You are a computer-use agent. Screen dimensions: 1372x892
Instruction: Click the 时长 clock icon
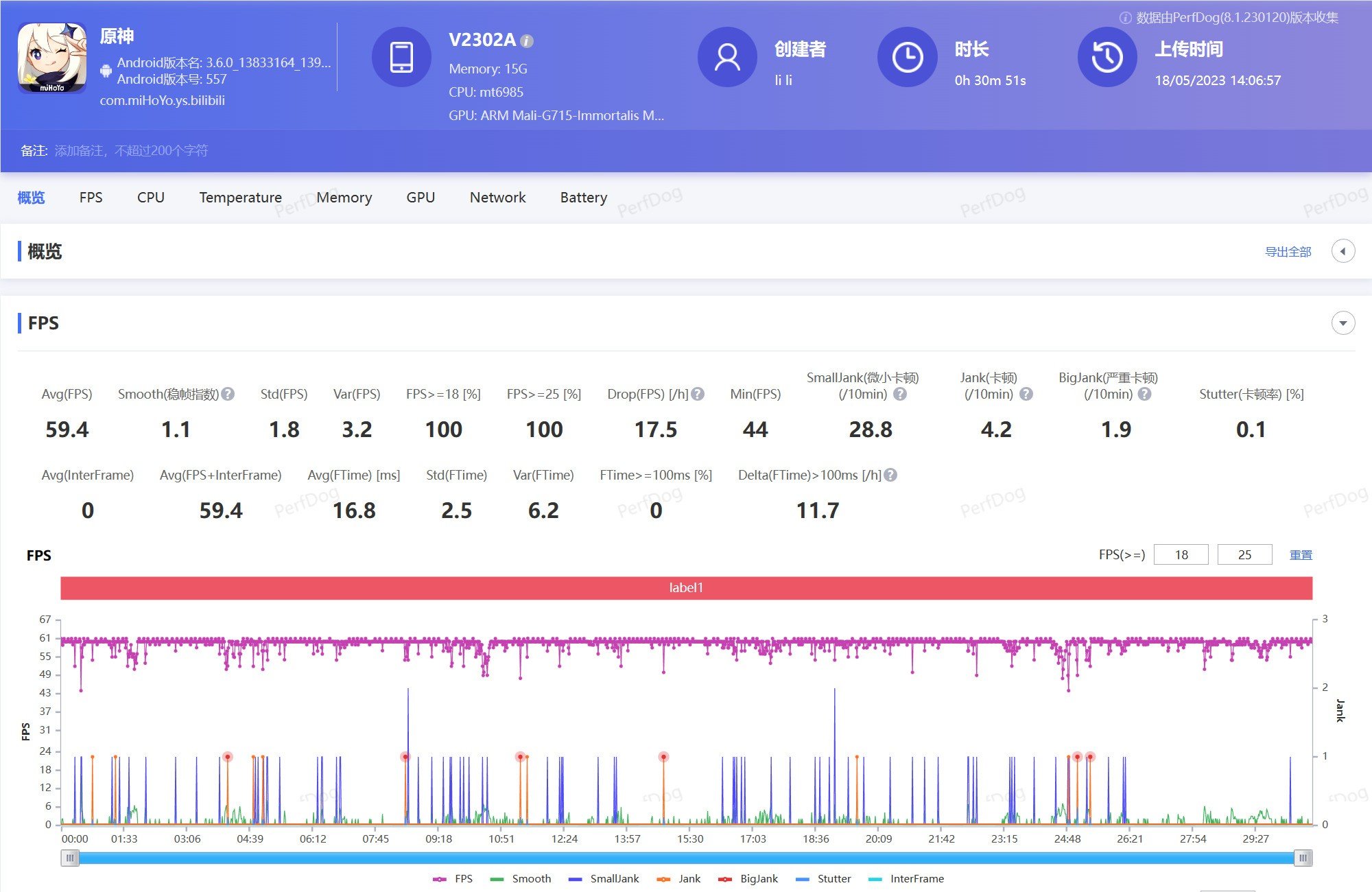tap(908, 57)
